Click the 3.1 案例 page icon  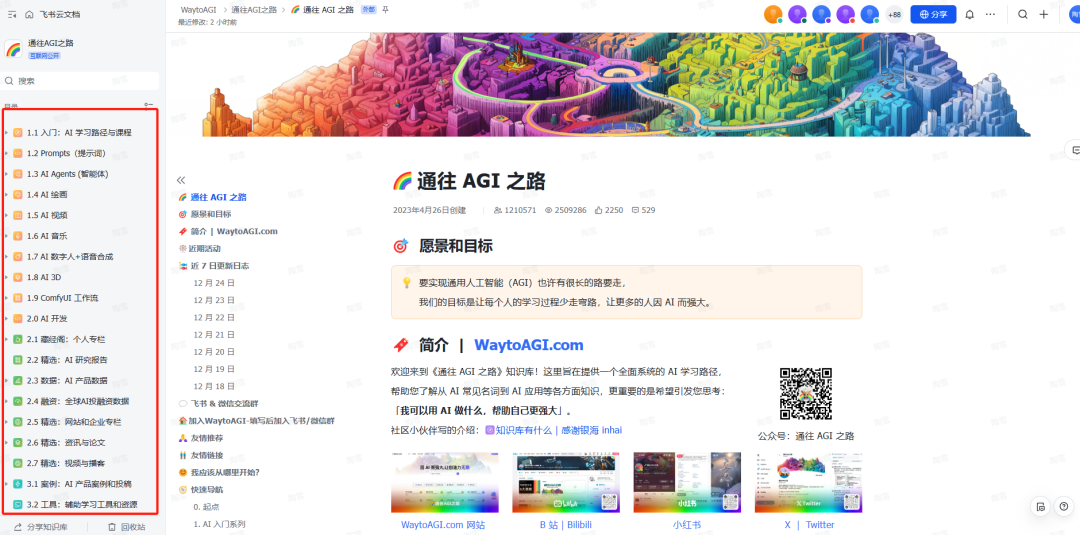point(18,483)
